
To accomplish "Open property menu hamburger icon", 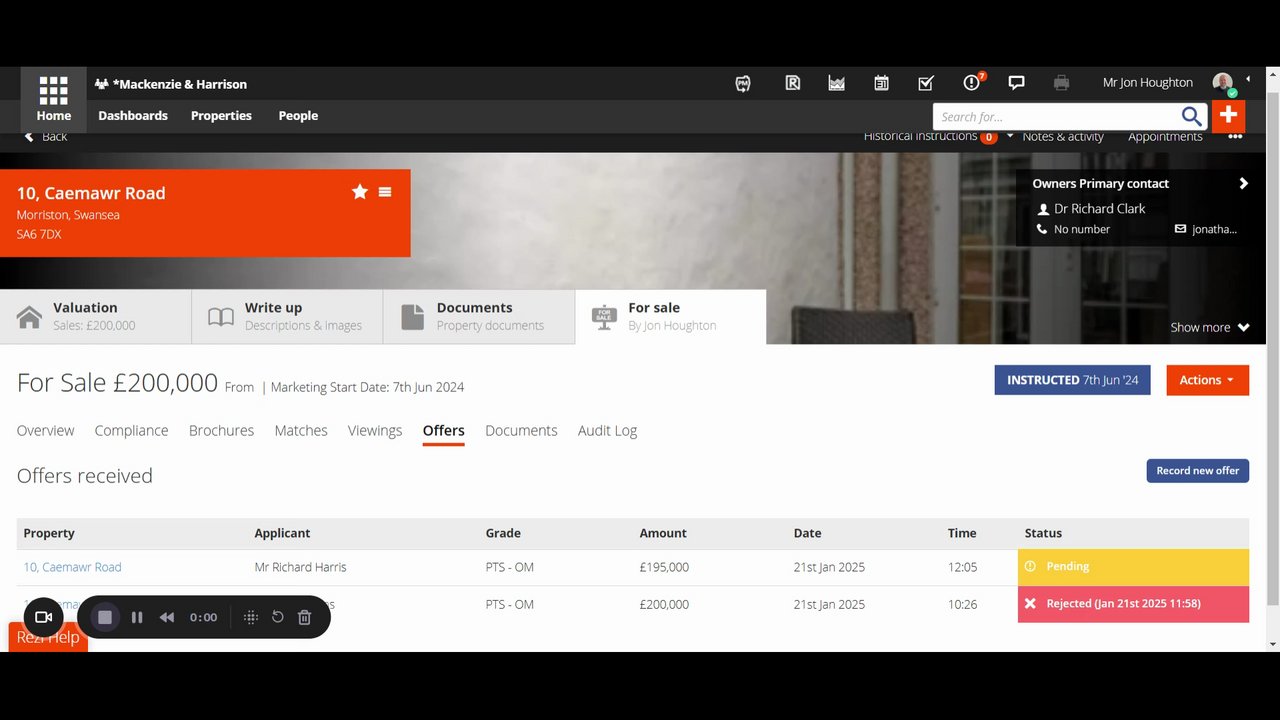I will coord(385,192).
